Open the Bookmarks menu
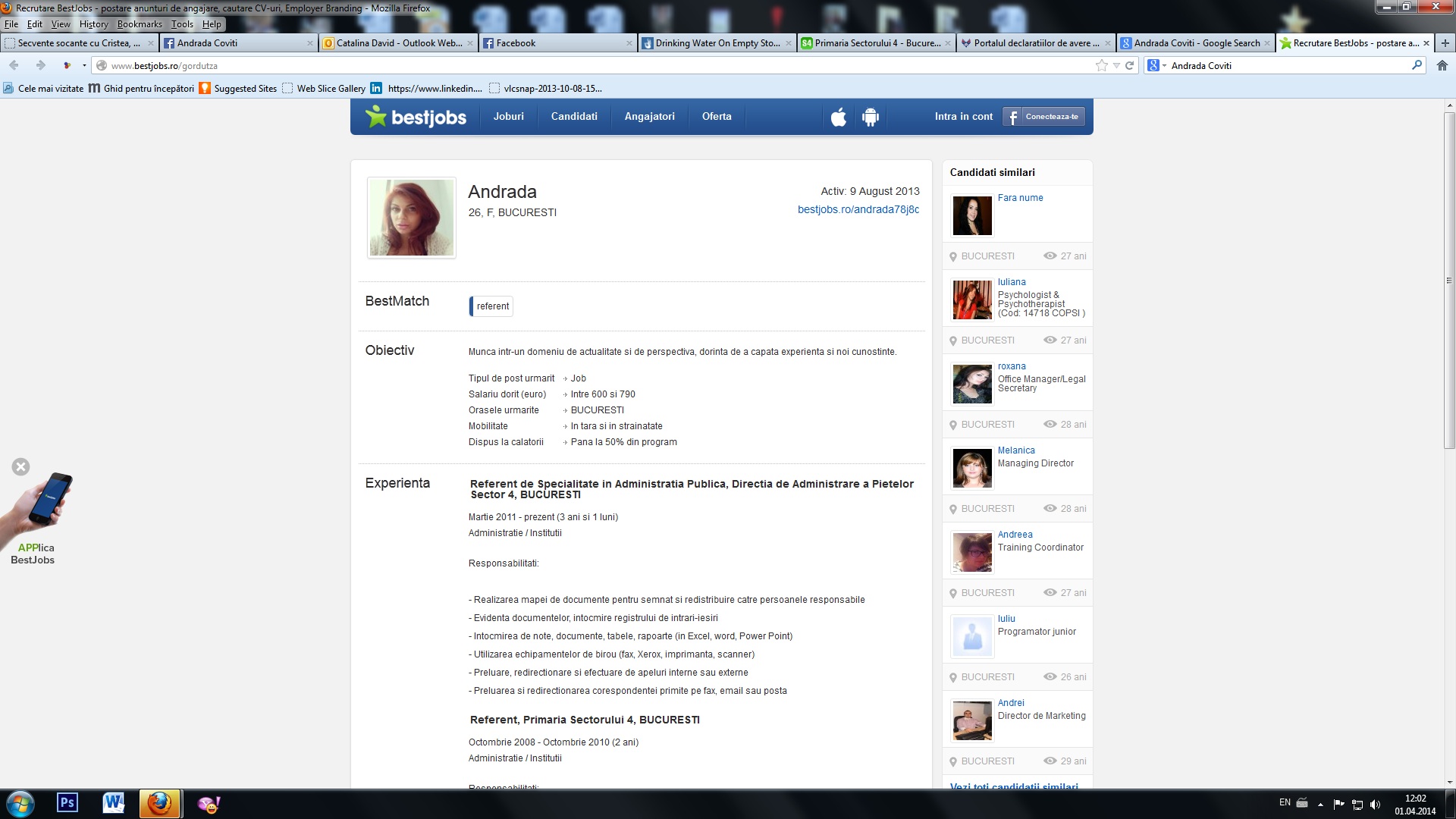This screenshot has height=819, width=1456. coord(140,24)
